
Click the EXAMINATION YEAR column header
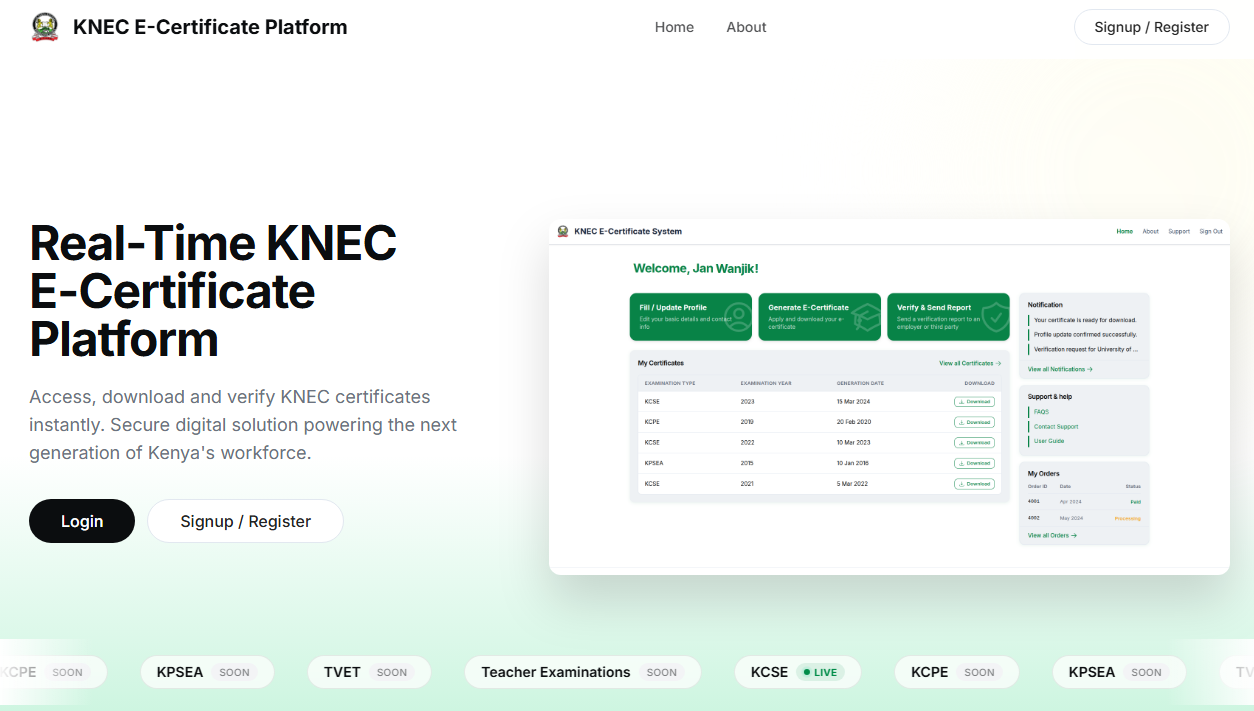click(x=766, y=383)
